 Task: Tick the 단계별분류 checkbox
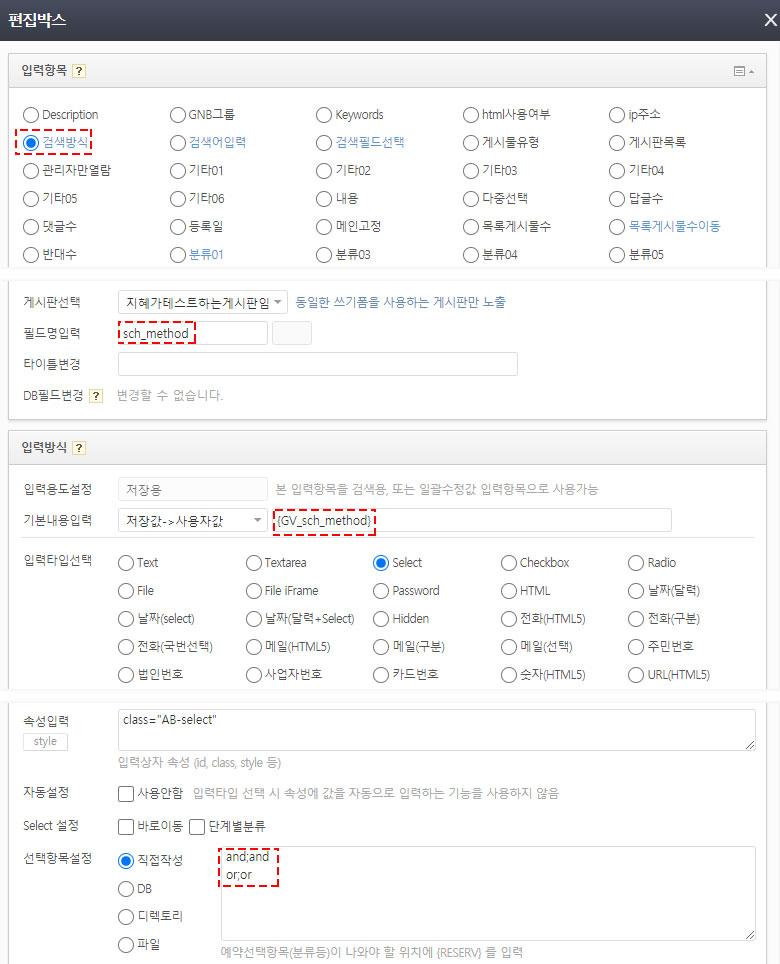point(197,827)
